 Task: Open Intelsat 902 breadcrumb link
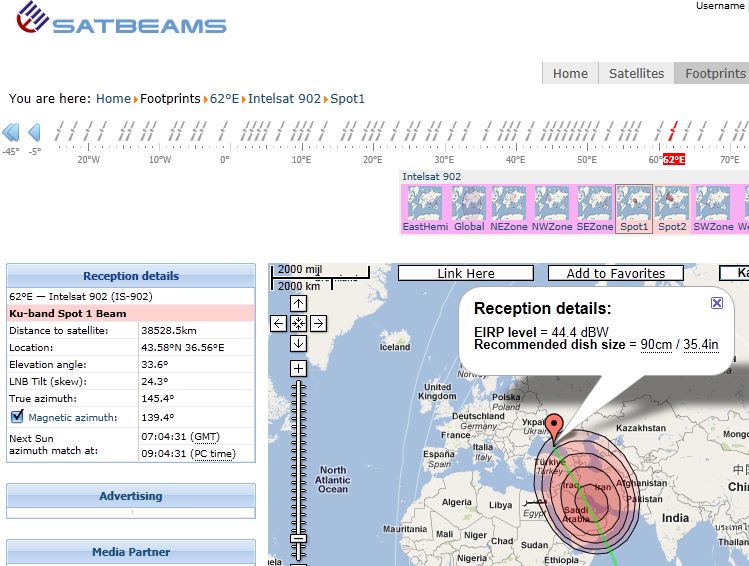(284, 98)
